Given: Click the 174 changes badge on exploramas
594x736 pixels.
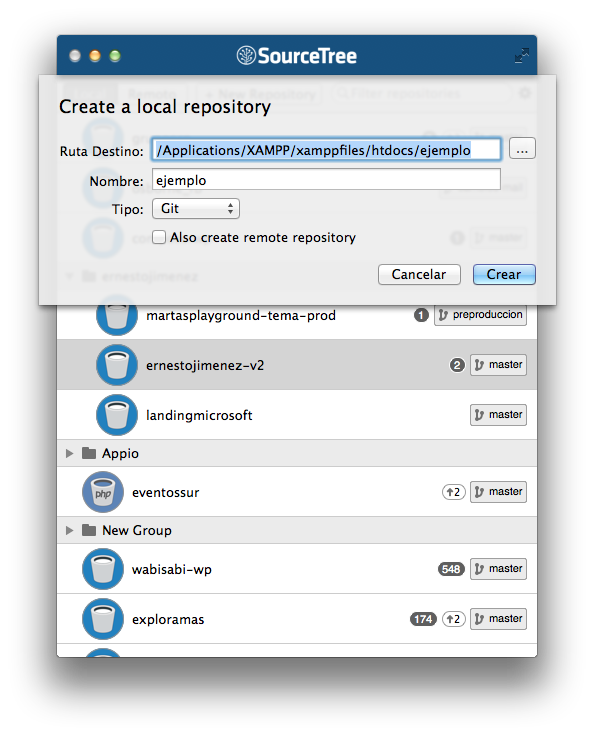Looking at the screenshot, I should (424, 619).
